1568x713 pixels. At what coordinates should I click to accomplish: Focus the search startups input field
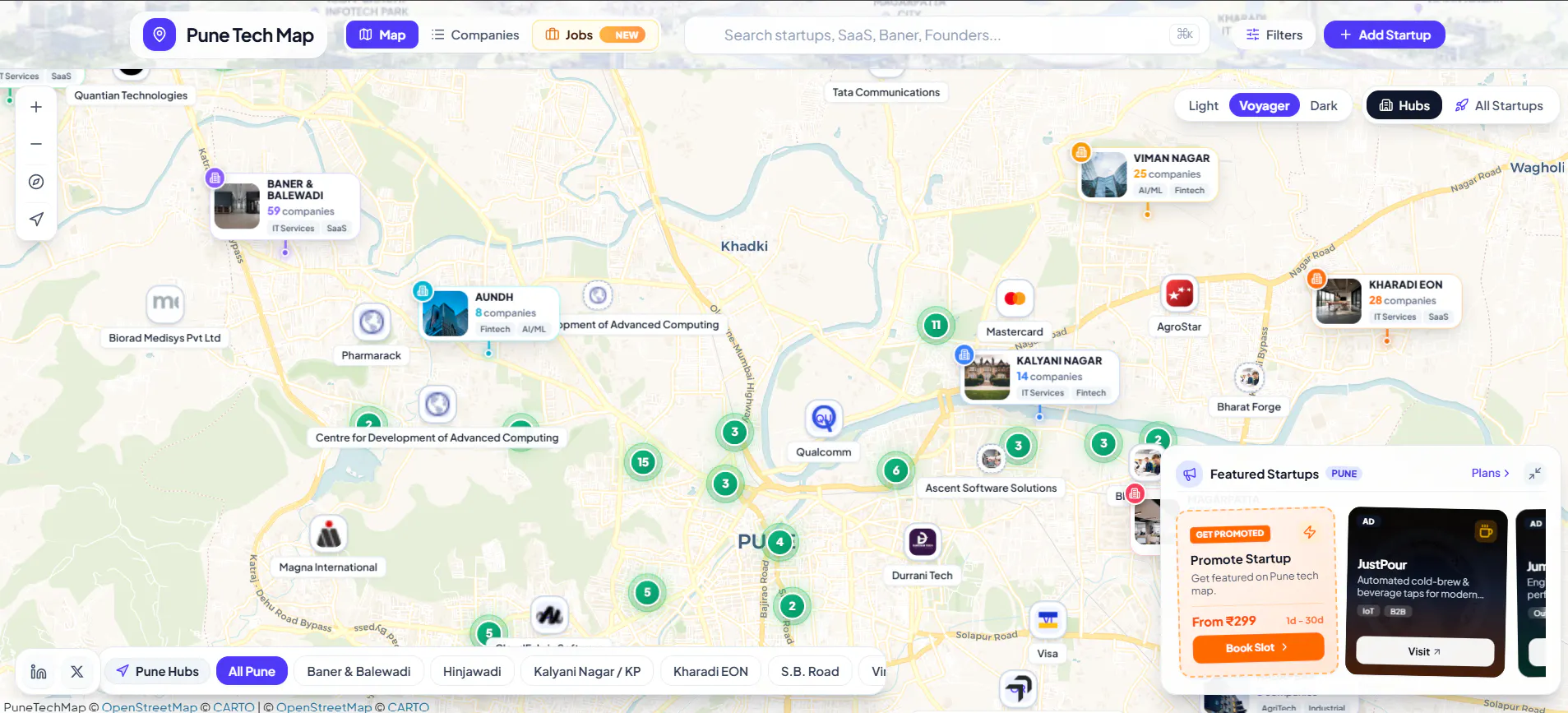coord(946,35)
